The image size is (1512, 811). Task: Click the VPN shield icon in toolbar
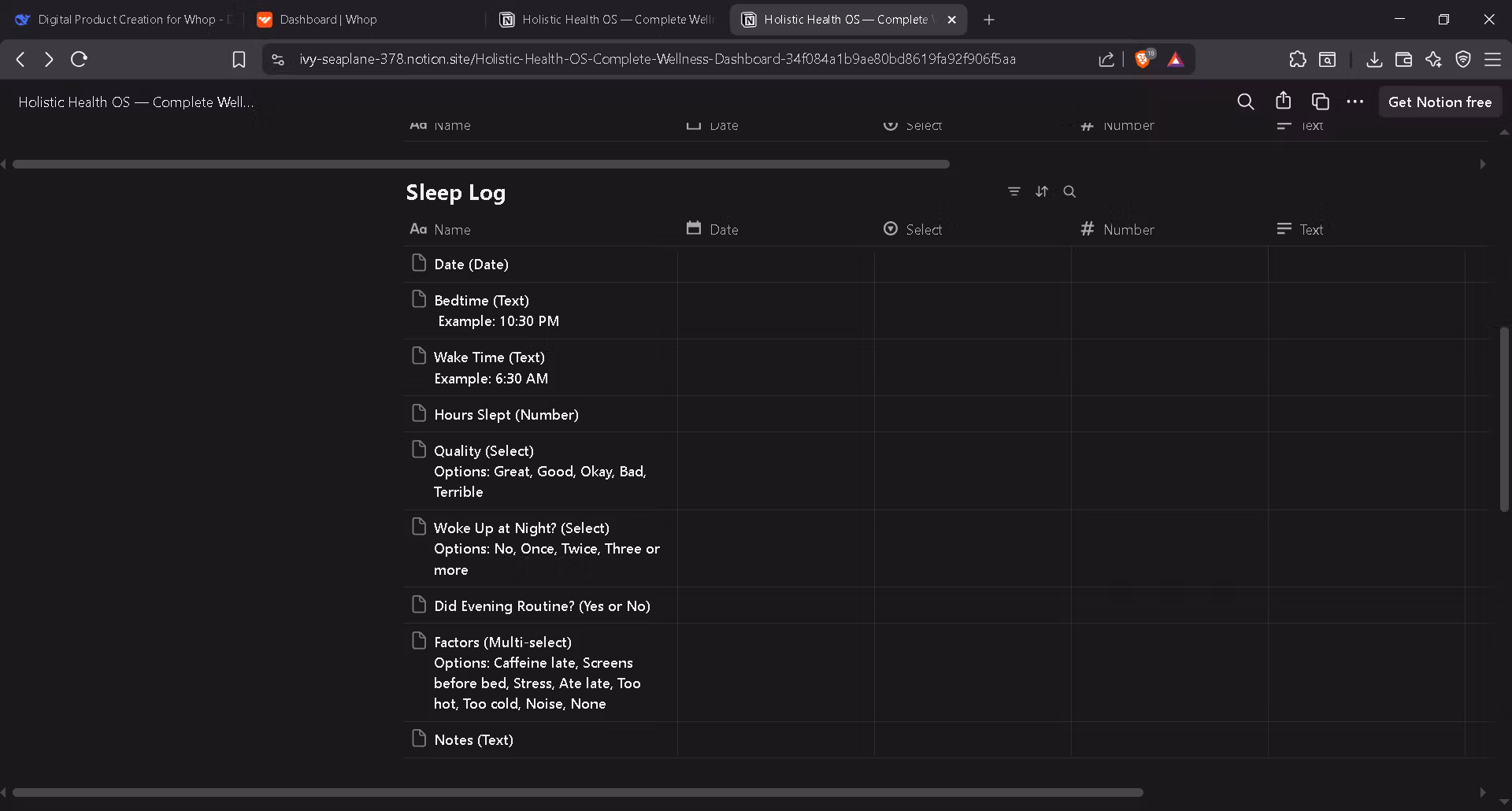pos(1463,59)
